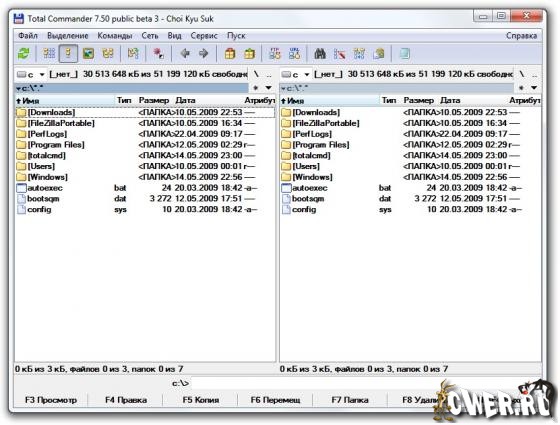The width and height of the screenshot is (560, 425).
Task: Click the Reread source refresh icon
Action: click(x=24, y=54)
